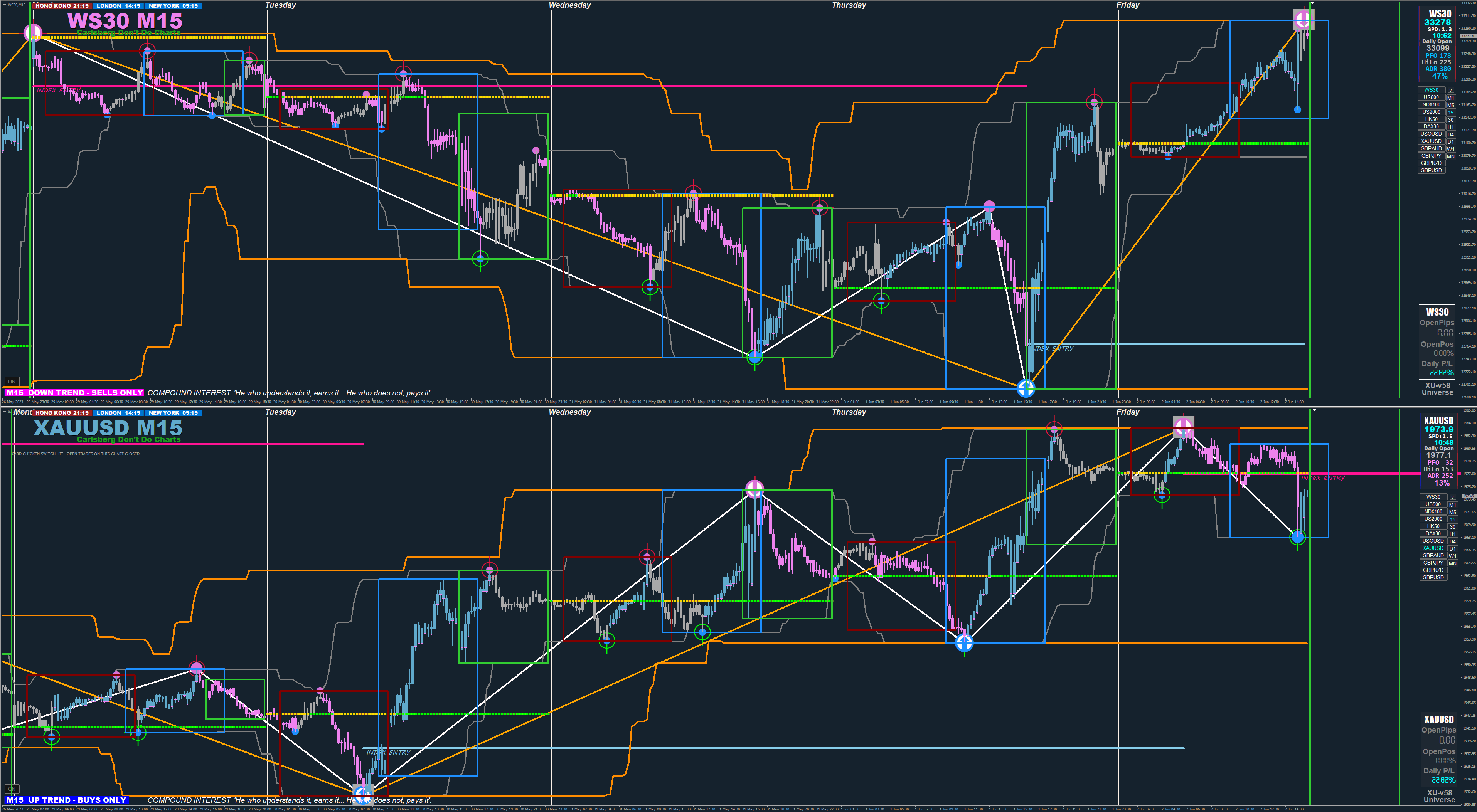Expand the 'v' dropdown in XAUUSD chart symbol panel
This screenshot has height=812, width=1477.
click(x=1452, y=498)
